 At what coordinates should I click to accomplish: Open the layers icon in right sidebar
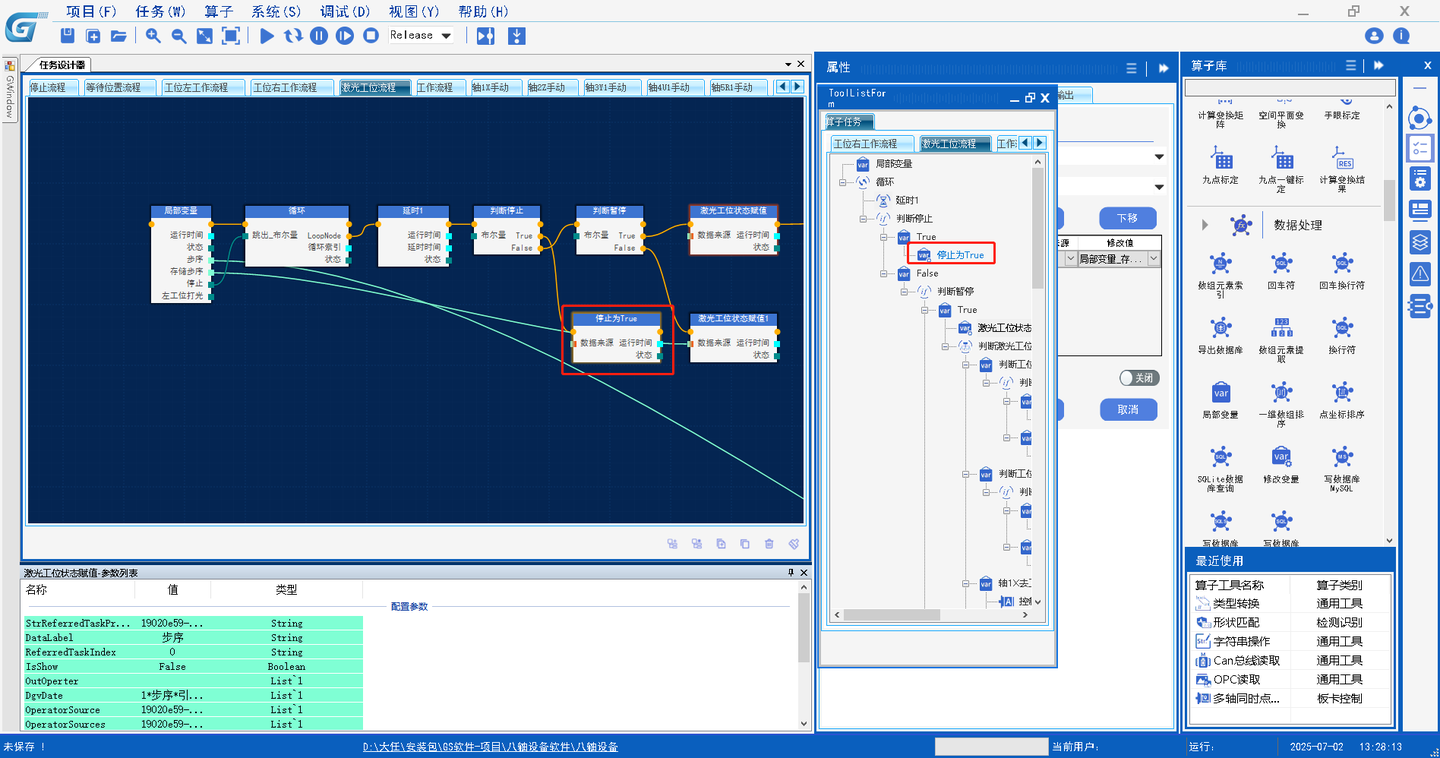[x=1420, y=242]
